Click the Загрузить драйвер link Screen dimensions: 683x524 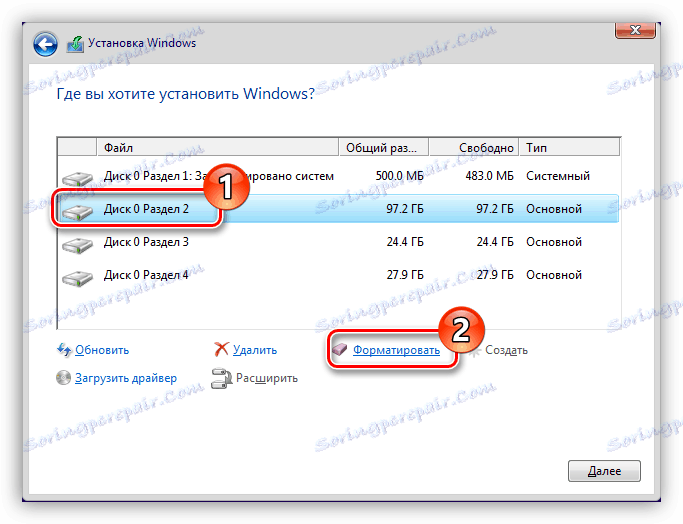[x=126, y=378]
